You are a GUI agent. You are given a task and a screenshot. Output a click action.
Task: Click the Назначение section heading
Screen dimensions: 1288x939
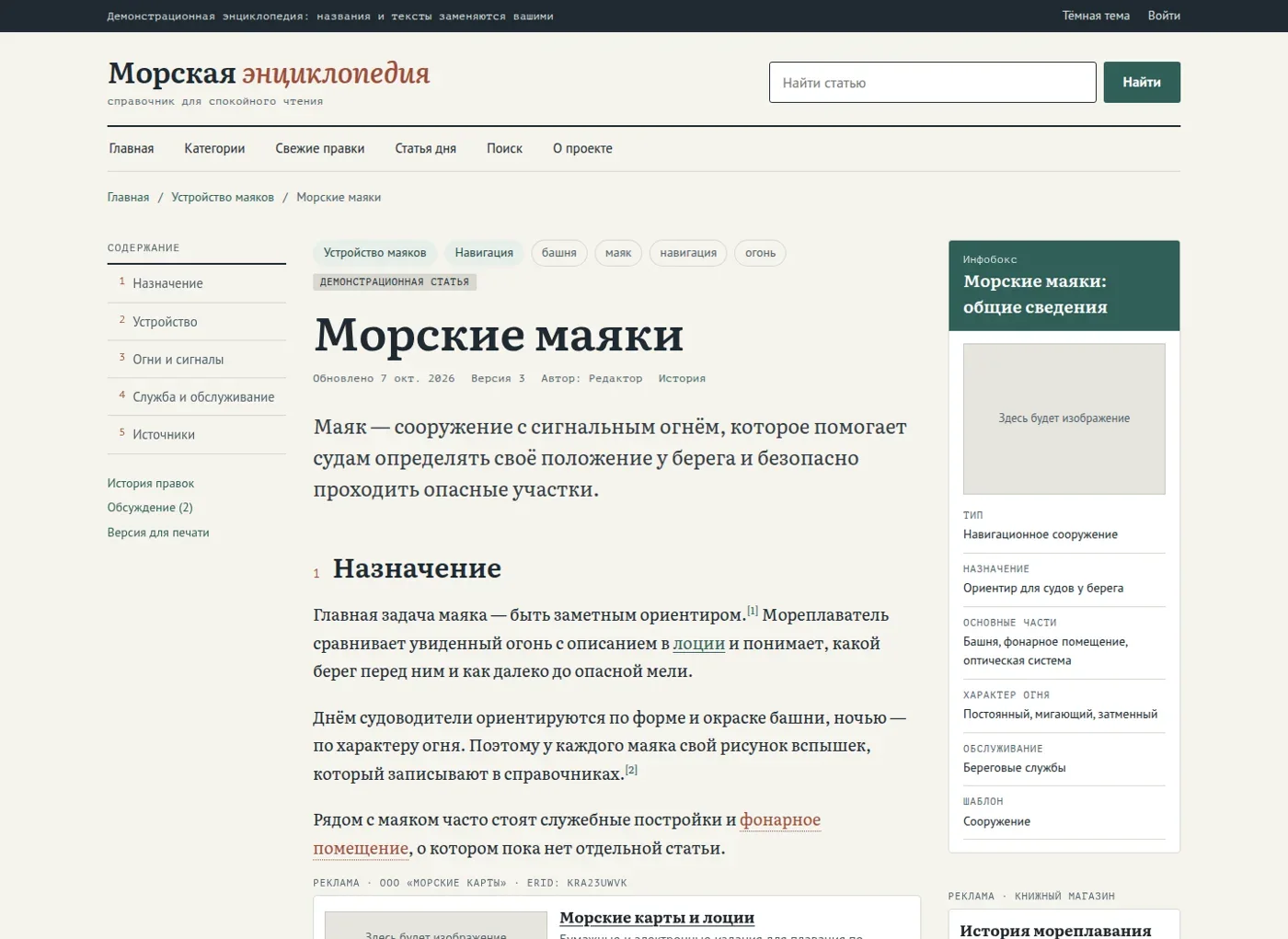click(417, 568)
